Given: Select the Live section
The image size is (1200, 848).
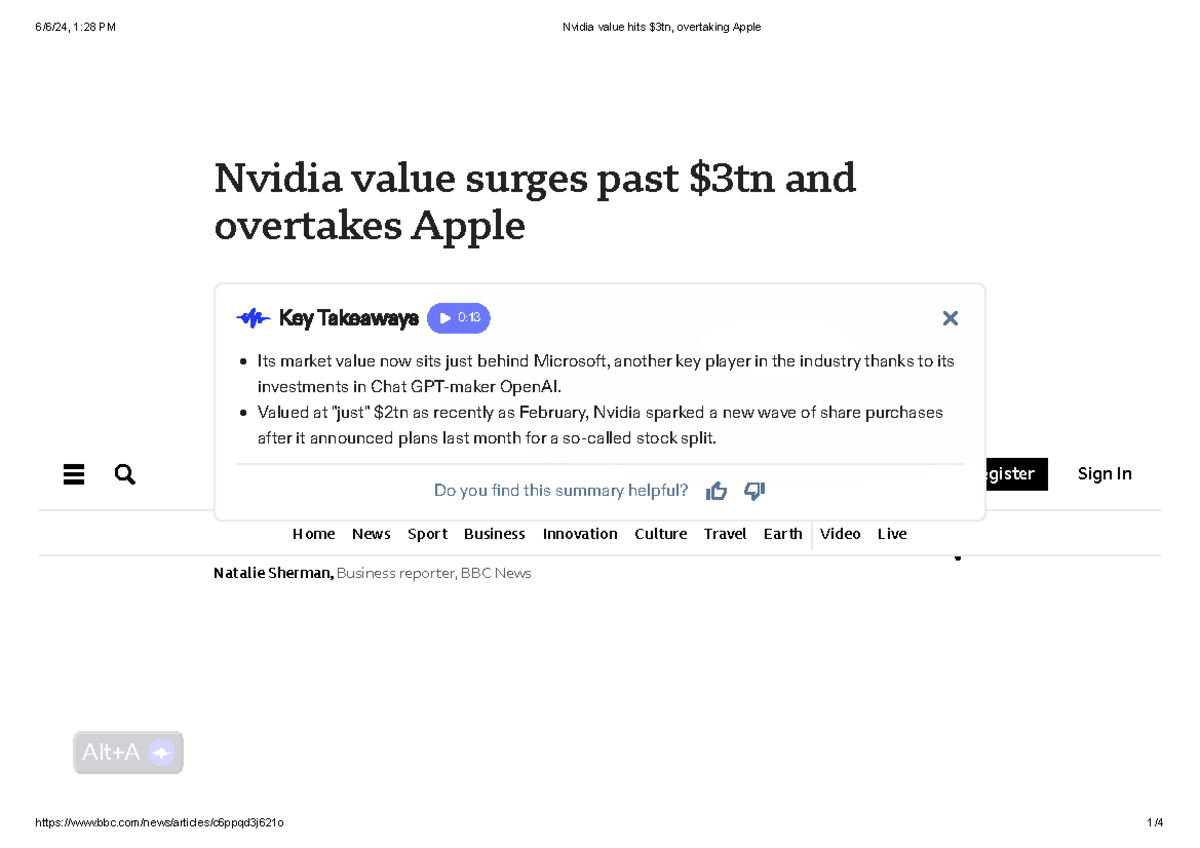Looking at the screenshot, I should pos(892,533).
